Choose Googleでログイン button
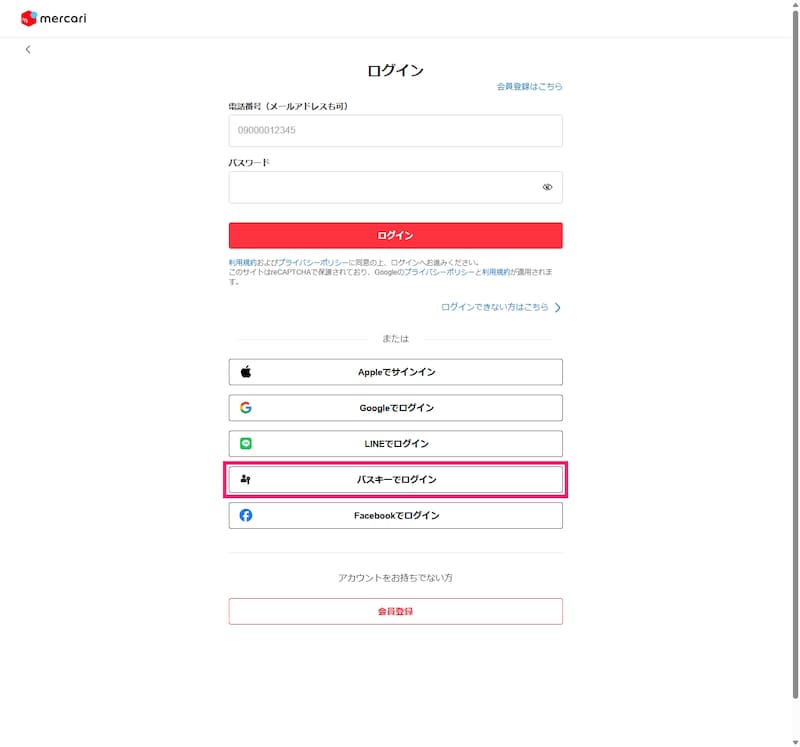 tap(395, 408)
